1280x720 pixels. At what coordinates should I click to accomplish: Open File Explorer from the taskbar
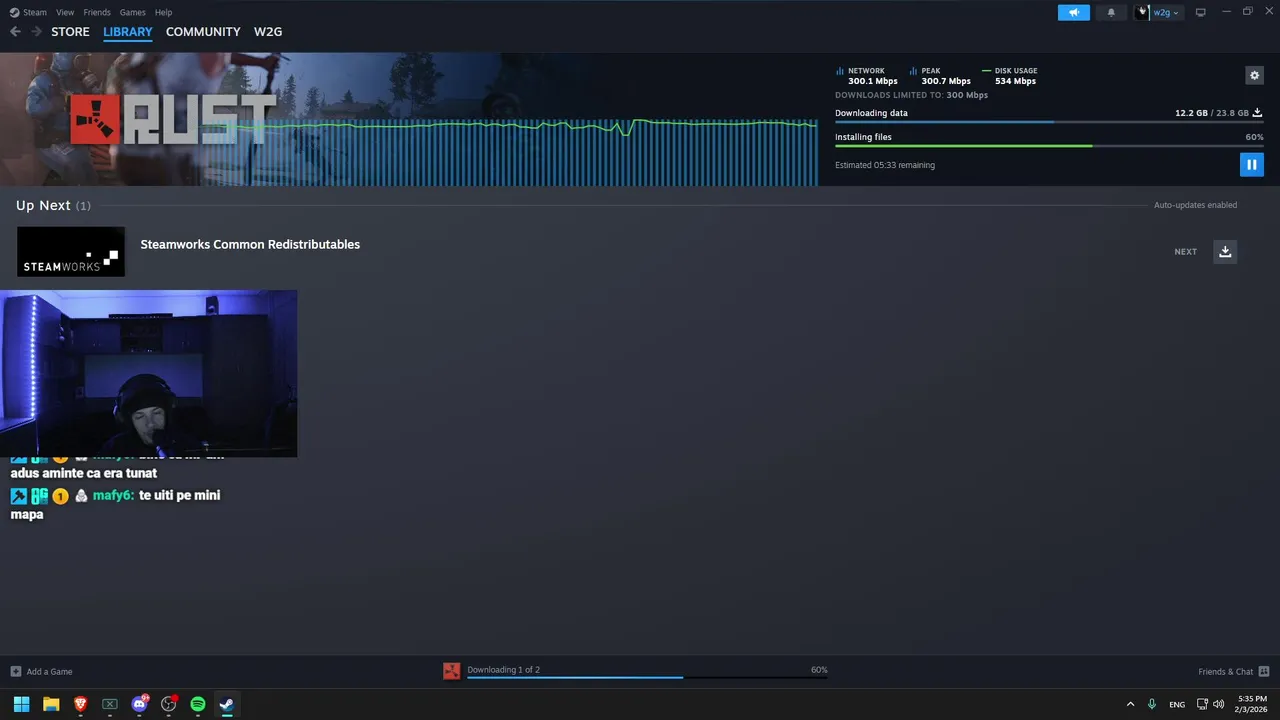pyautogui.click(x=51, y=704)
